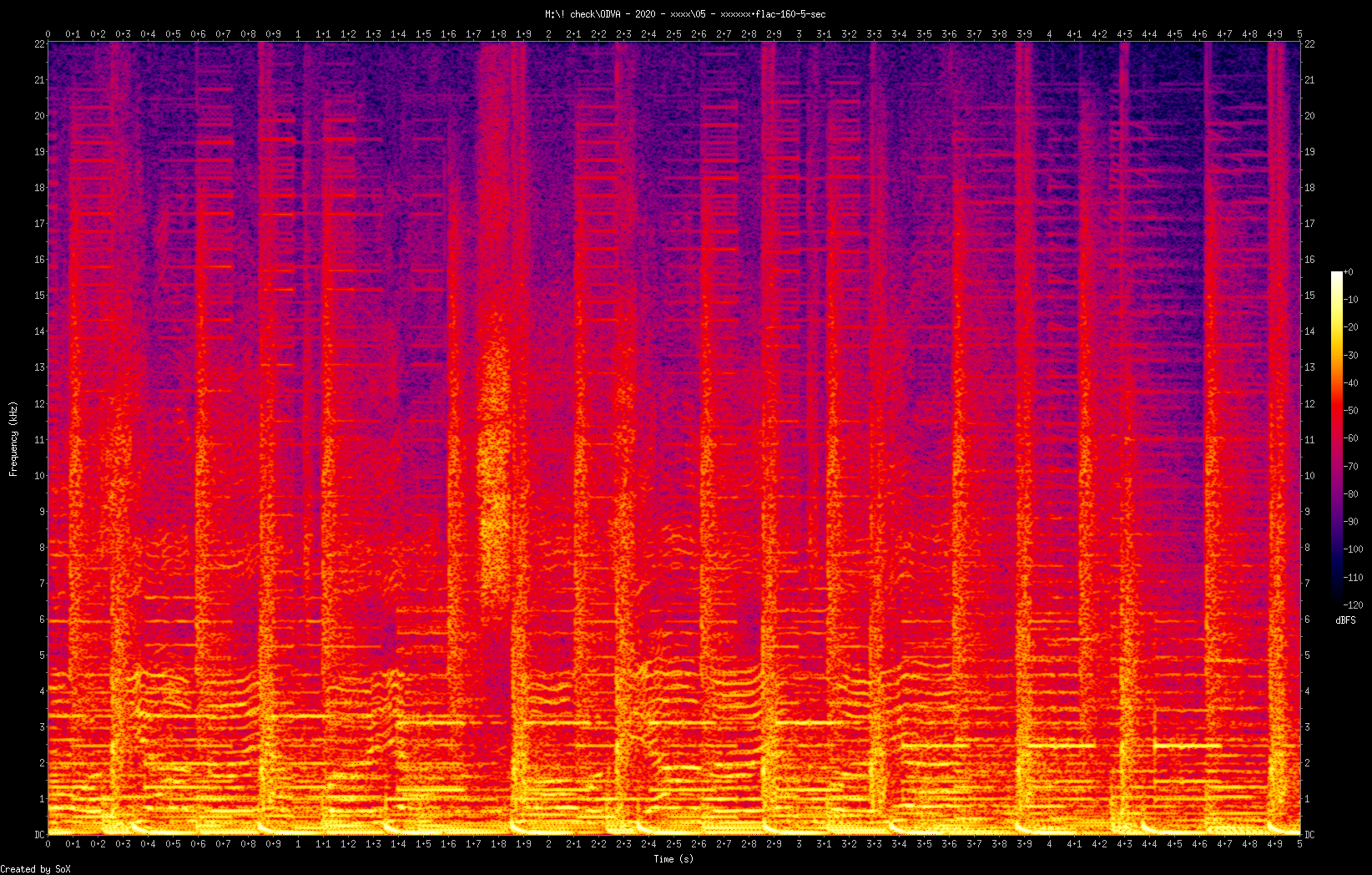Click the "8" tick on the left frequency axis
This screenshot has height=875, width=1372.
pyautogui.click(x=42, y=548)
